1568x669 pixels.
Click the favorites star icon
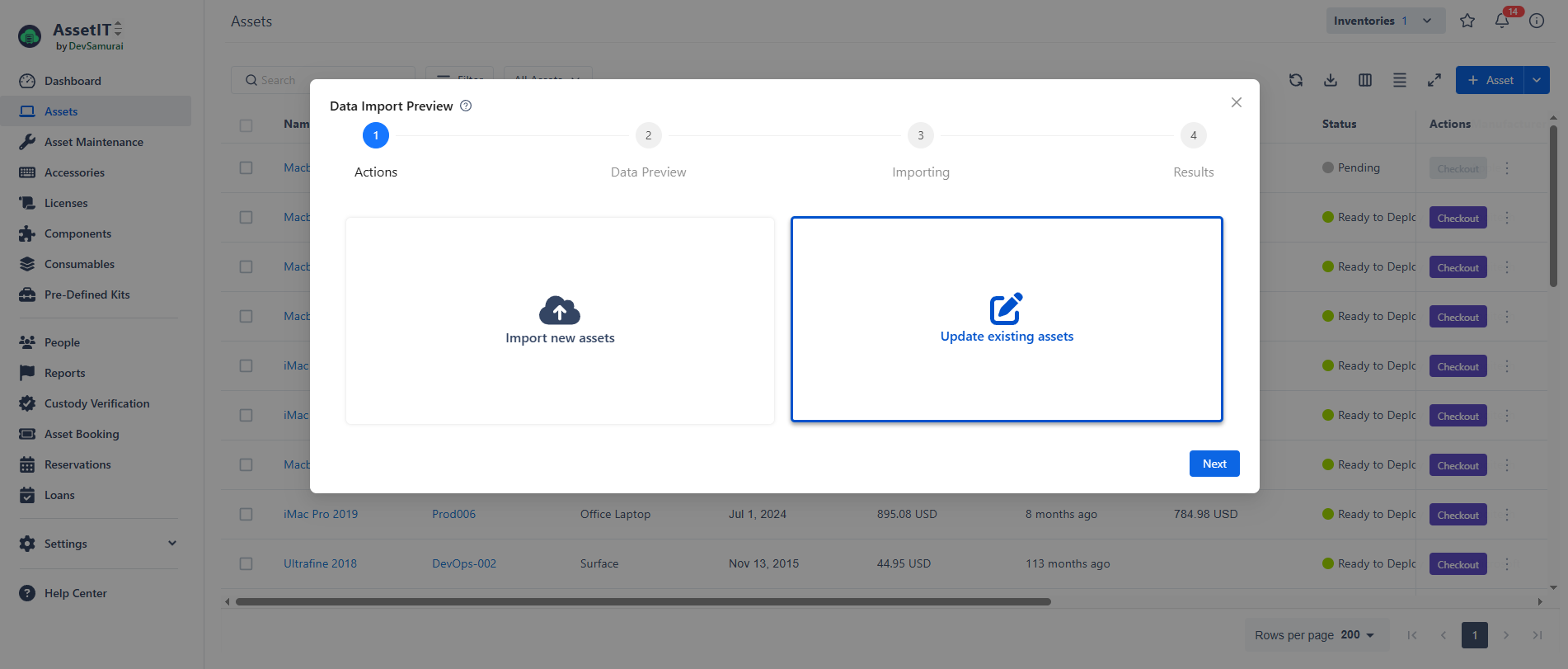(x=1467, y=21)
